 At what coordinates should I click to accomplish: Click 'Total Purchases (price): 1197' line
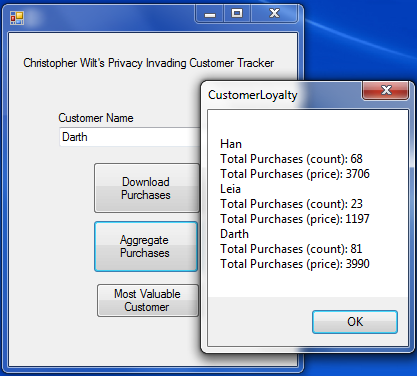(x=295, y=219)
